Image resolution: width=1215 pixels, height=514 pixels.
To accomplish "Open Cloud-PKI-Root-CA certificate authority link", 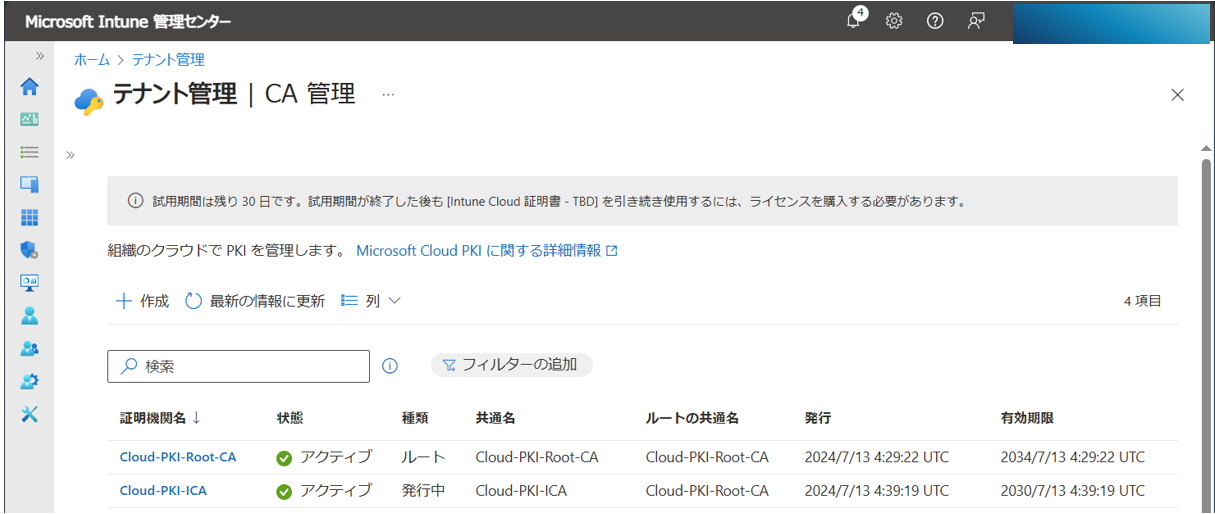I will pyautogui.click(x=178, y=457).
